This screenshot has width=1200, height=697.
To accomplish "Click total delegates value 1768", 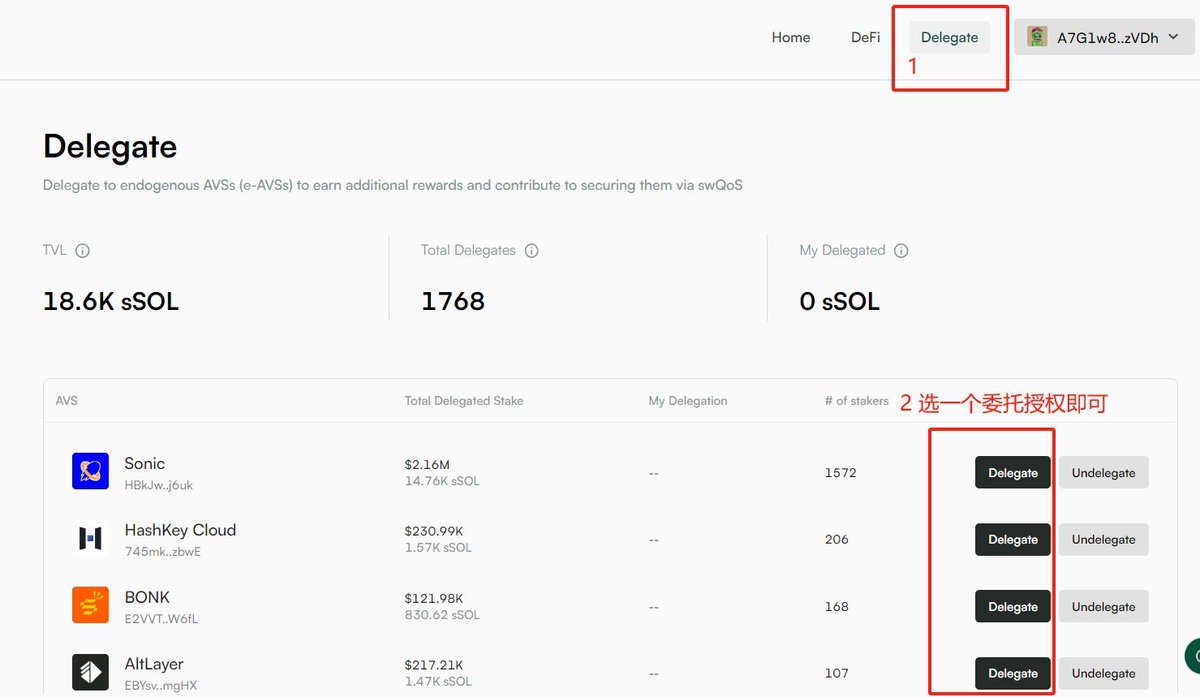I will click(x=453, y=301).
